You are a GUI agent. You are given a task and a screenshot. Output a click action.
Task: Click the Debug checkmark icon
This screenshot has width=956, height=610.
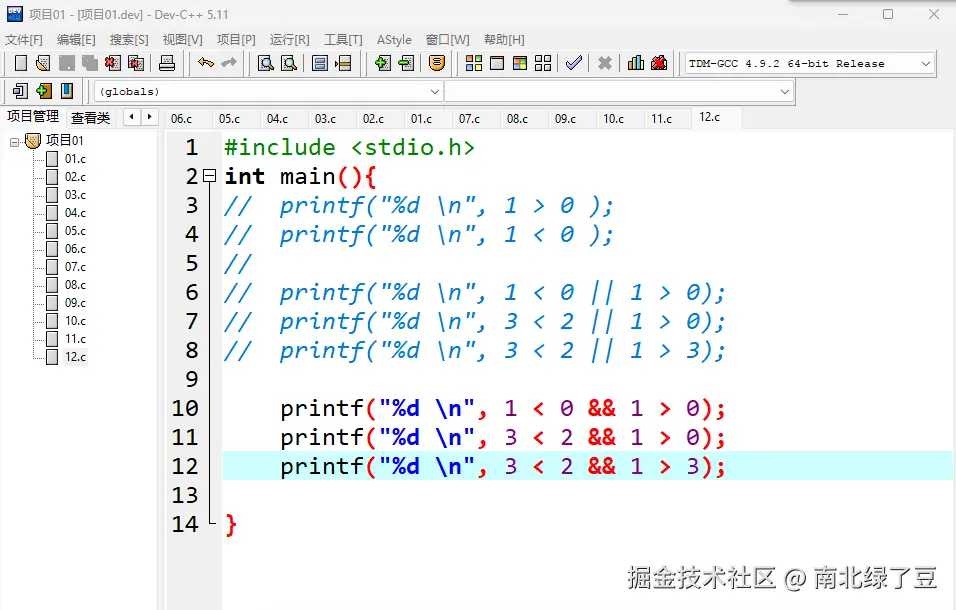(x=574, y=63)
